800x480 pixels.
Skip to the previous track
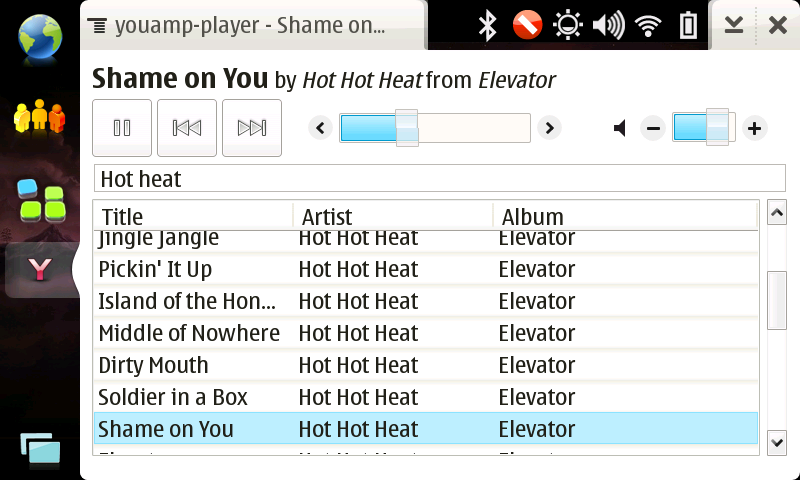tap(187, 128)
